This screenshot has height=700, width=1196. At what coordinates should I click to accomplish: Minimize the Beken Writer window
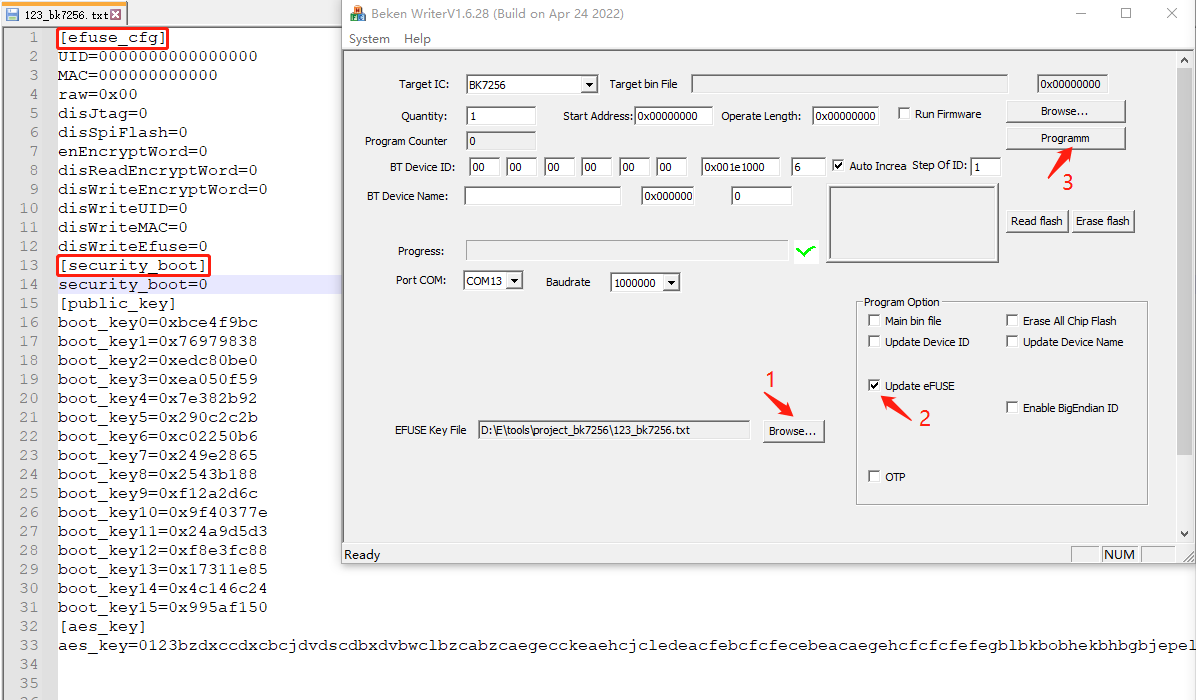[1080, 14]
